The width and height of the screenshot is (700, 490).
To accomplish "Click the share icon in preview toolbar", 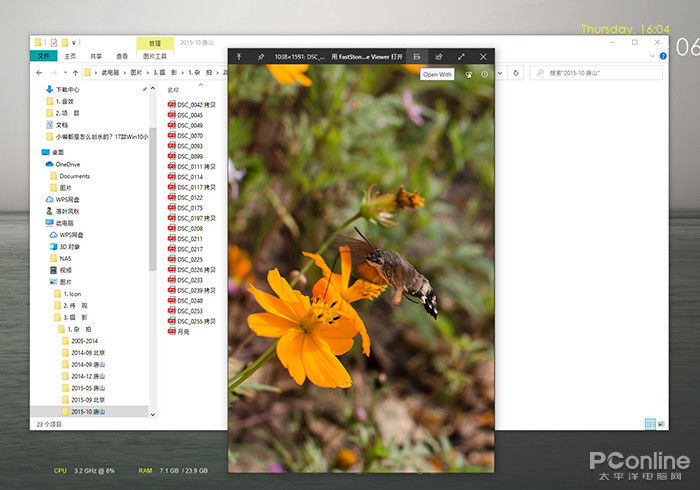I will pos(438,57).
